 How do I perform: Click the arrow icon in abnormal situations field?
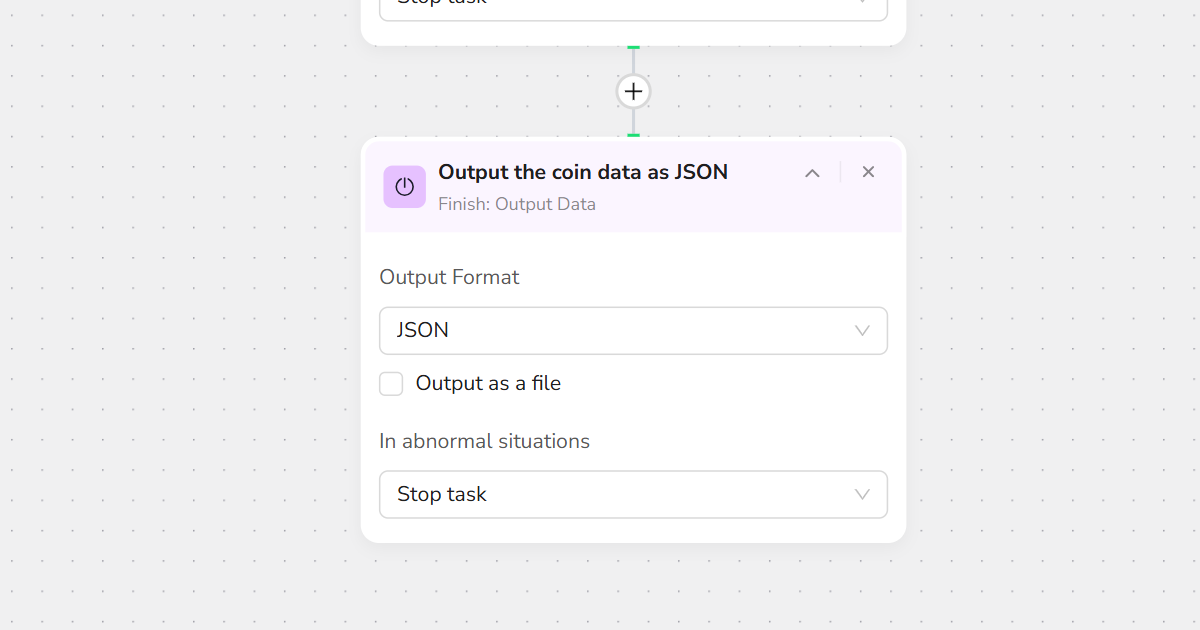coord(862,494)
